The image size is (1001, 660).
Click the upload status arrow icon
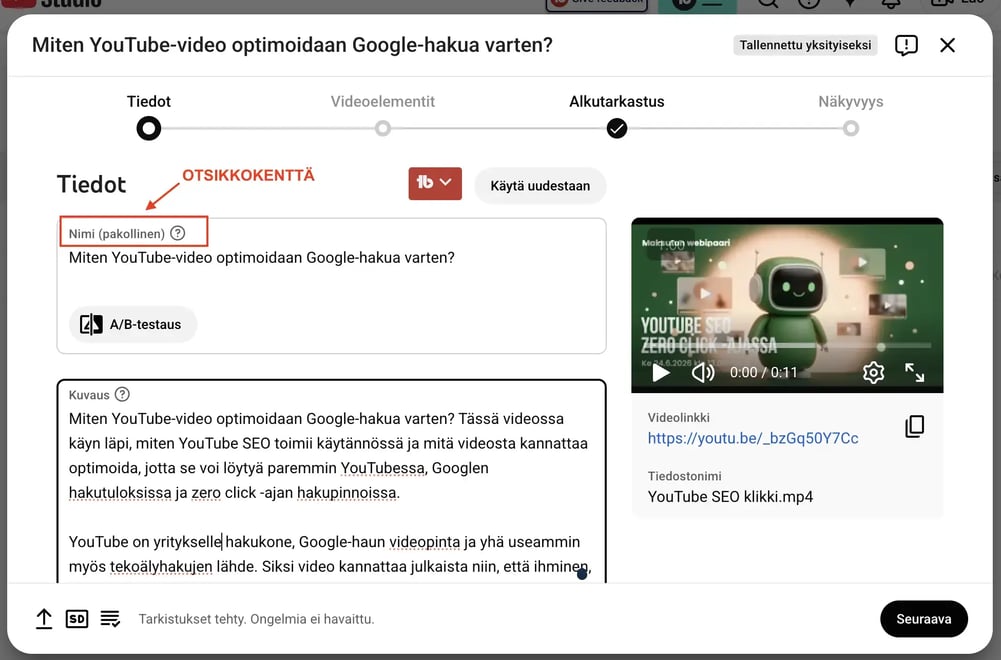(x=44, y=619)
